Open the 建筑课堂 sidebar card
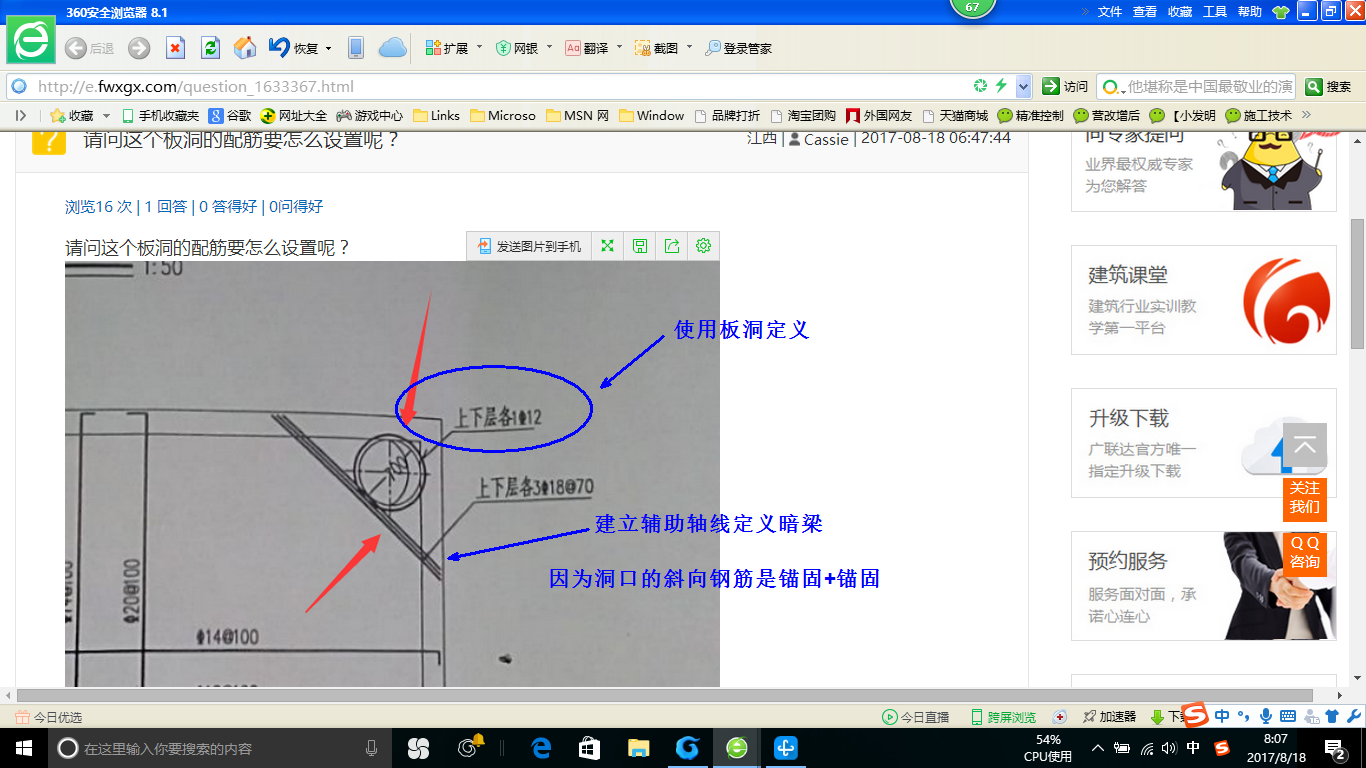Screen dimensions: 1366x768 1204,300
